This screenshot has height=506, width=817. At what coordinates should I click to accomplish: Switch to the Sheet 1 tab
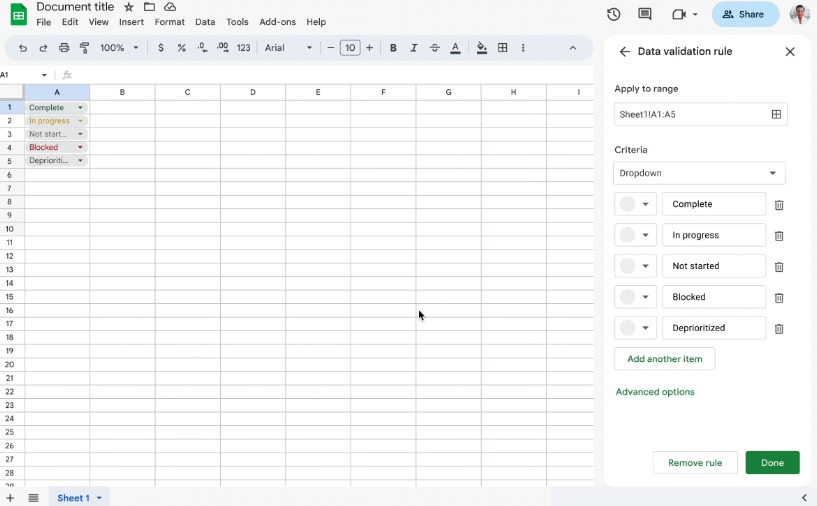click(73, 498)
